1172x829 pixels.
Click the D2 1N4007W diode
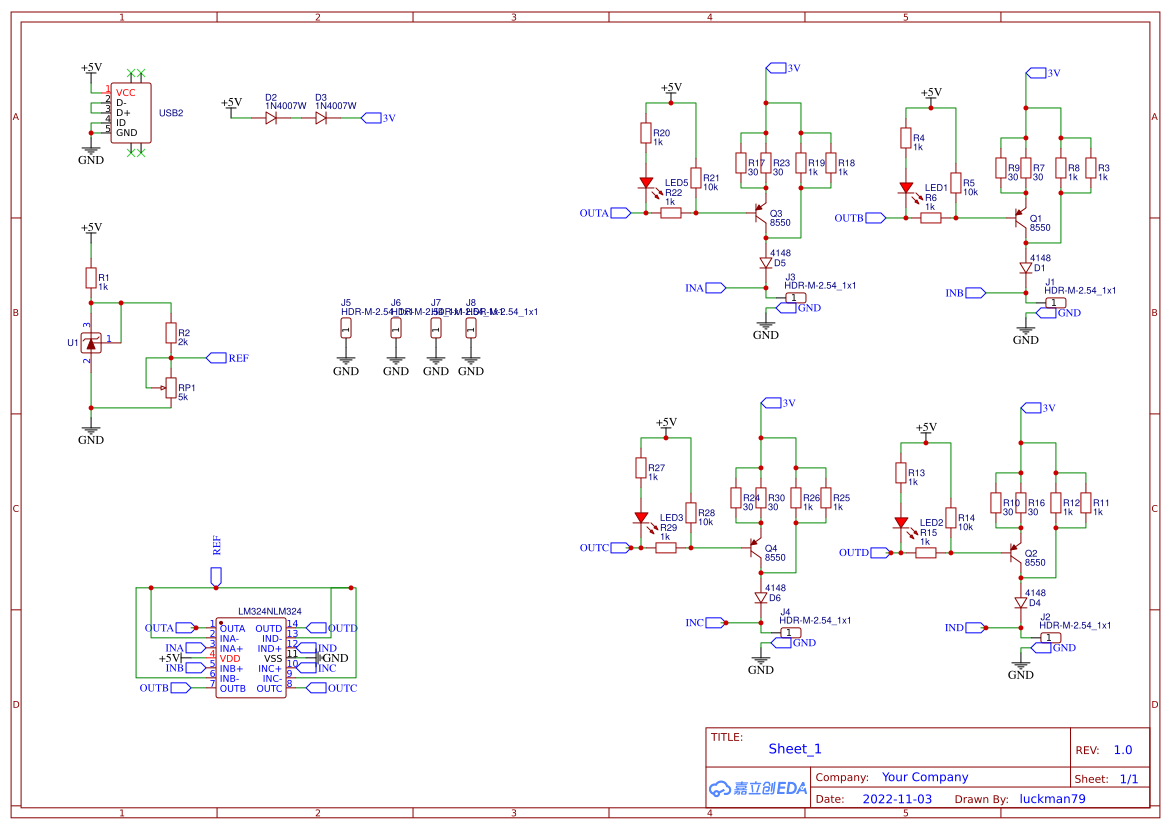click(x=271, y=118)
